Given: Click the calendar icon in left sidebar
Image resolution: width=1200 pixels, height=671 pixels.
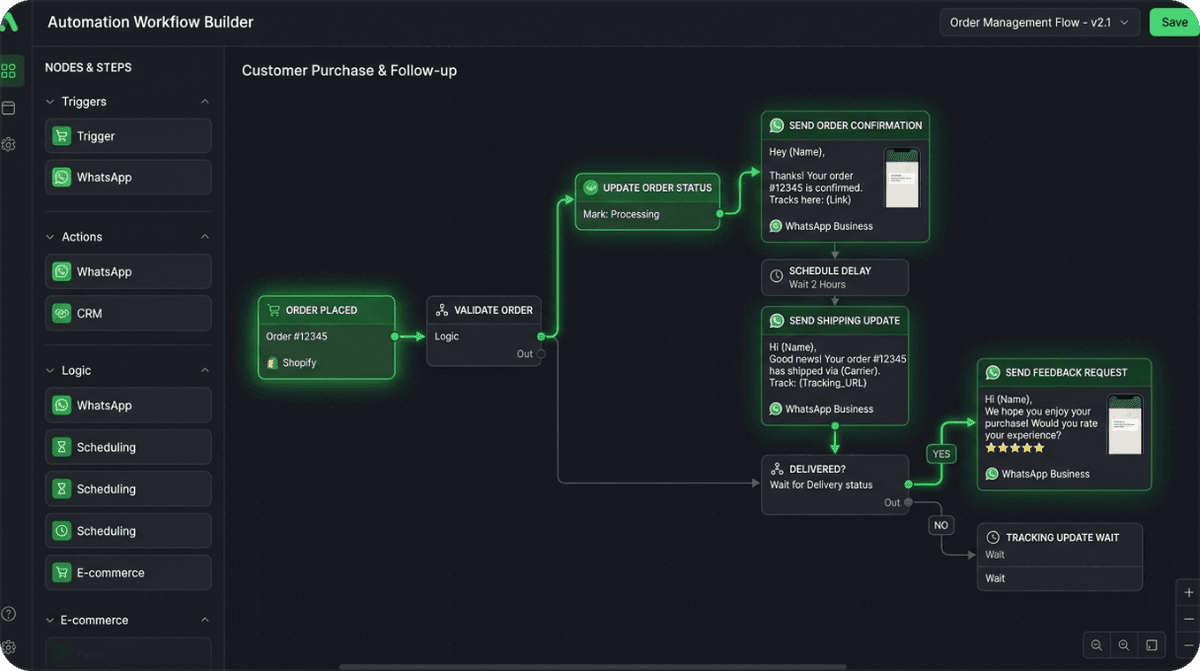Looking at the screenshot, I should [9, 107].
